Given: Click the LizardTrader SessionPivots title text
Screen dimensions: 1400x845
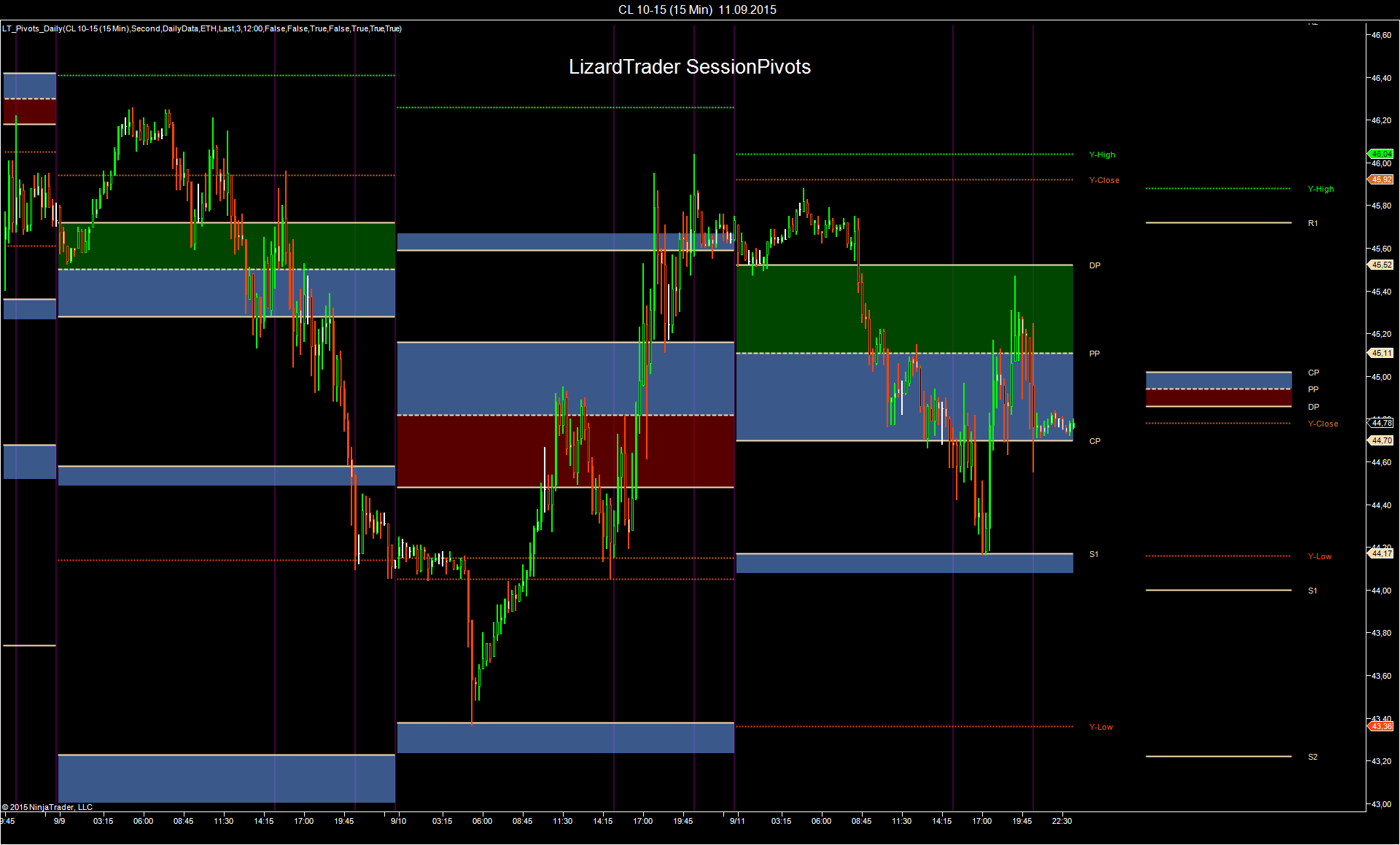Looking at the screenshot, I should [x=689, y=67].
